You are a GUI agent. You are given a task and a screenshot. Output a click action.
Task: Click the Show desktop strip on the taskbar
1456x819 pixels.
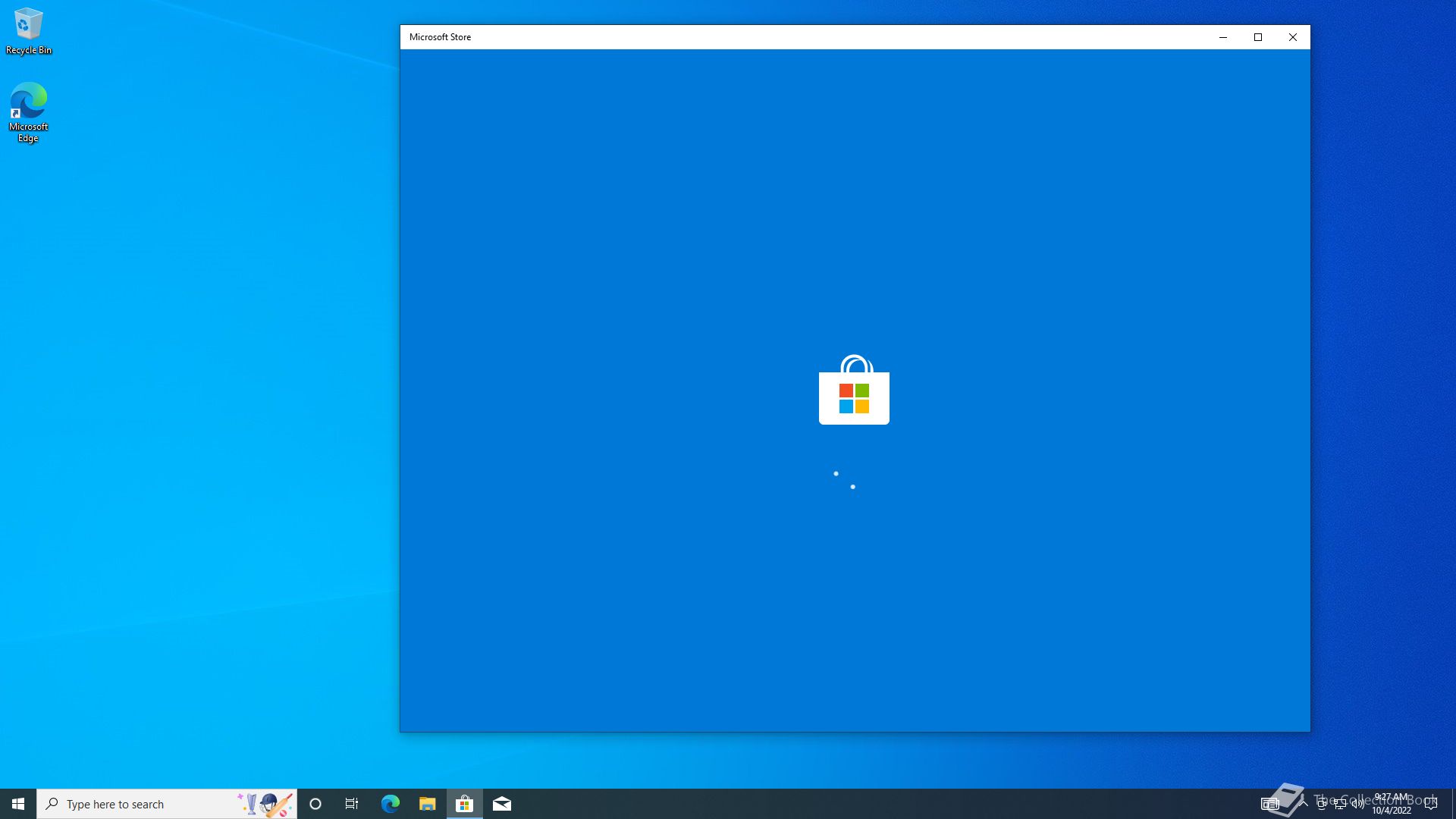click(x=1453, y=804)
